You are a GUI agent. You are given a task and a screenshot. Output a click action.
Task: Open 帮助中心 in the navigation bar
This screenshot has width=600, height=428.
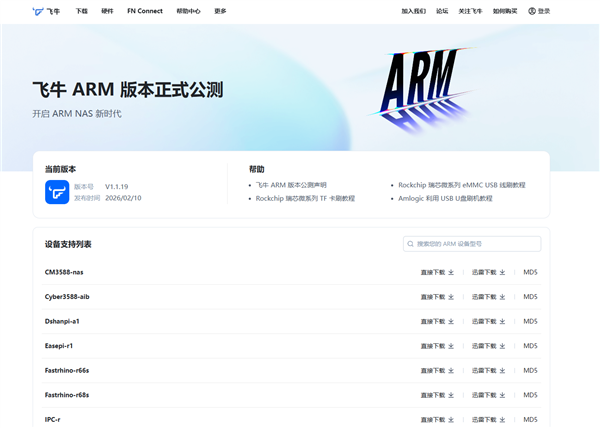click(x=188, y=11)
